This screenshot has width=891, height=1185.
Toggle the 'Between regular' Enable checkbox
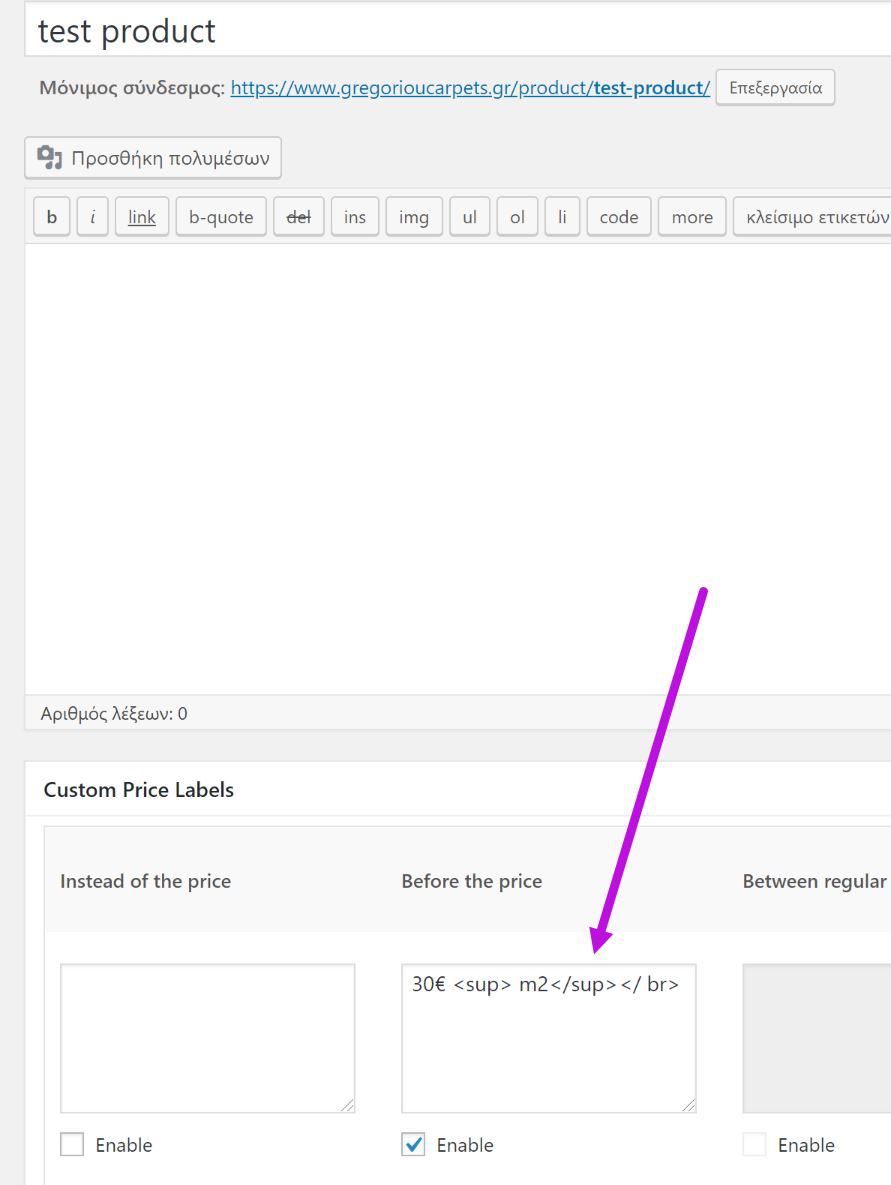coord(754,1144)
